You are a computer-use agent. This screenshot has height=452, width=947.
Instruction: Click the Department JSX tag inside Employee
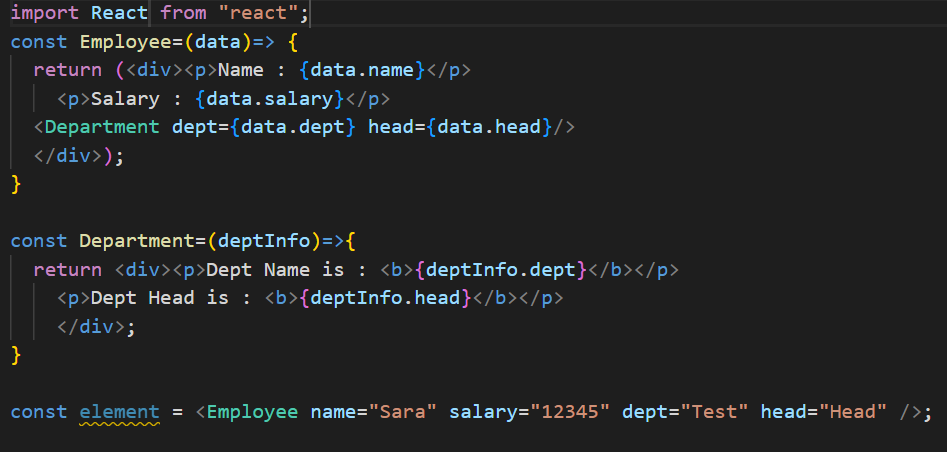point(102,127)
